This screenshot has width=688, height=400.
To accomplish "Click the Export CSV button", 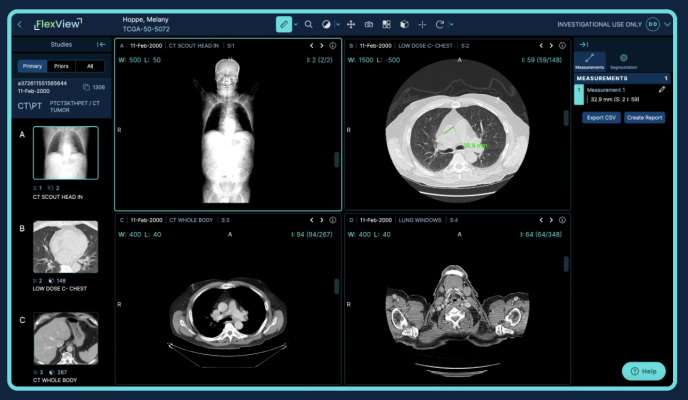I will point(600,118).
